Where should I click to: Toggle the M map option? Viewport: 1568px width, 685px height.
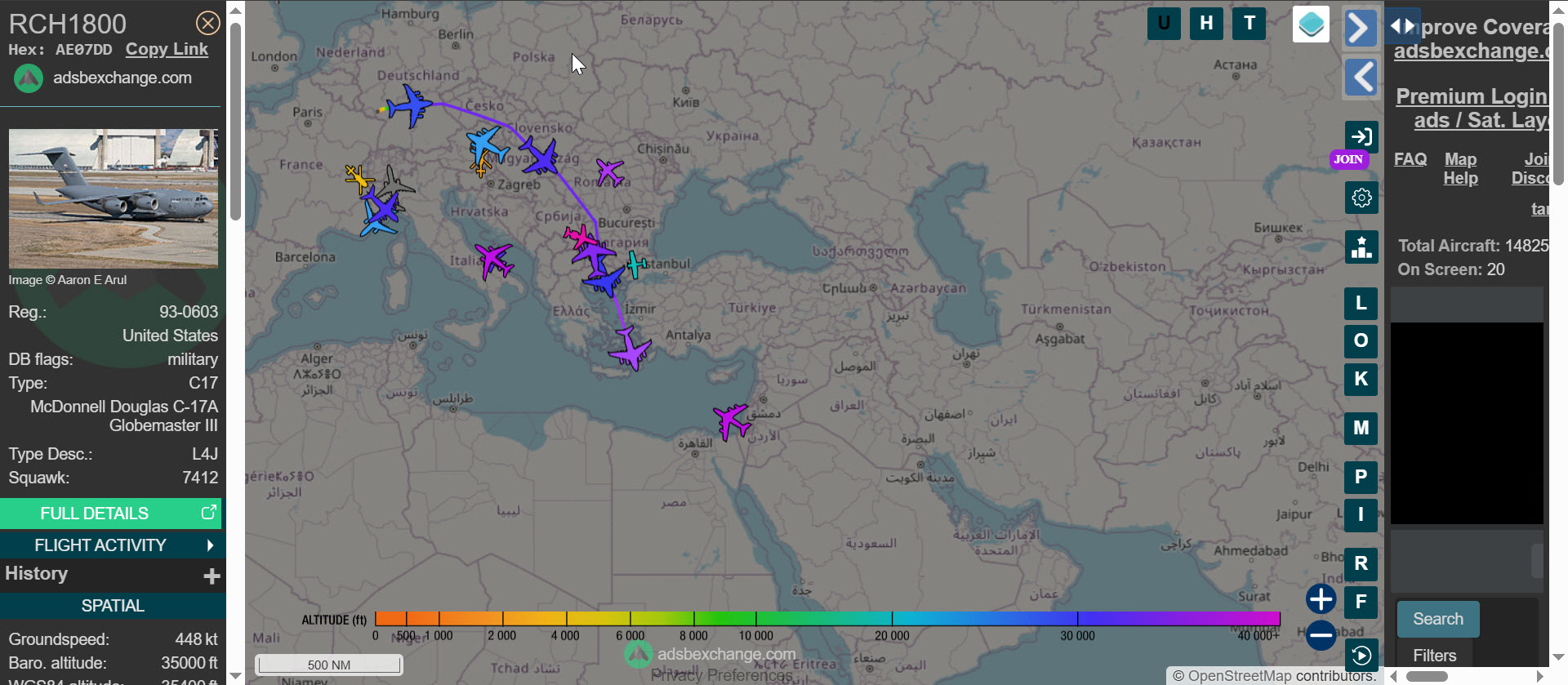(1361, 428)
